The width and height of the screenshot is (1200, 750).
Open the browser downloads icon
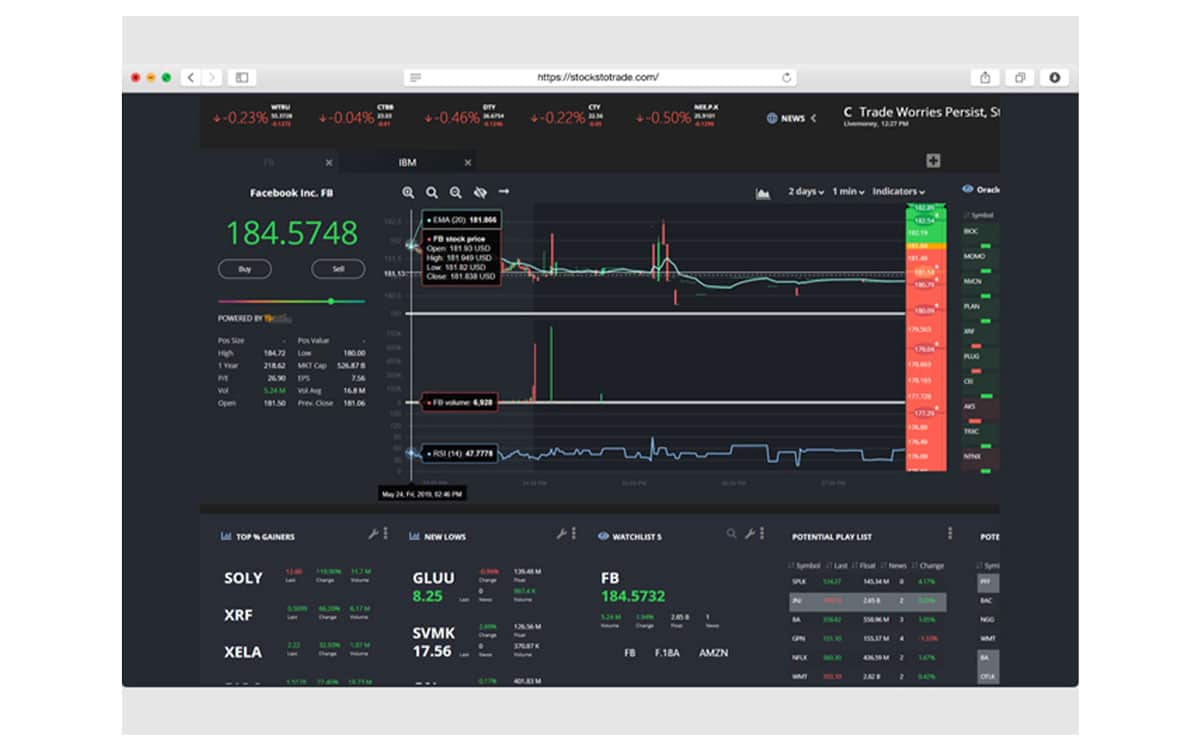tap(1055, 77)
